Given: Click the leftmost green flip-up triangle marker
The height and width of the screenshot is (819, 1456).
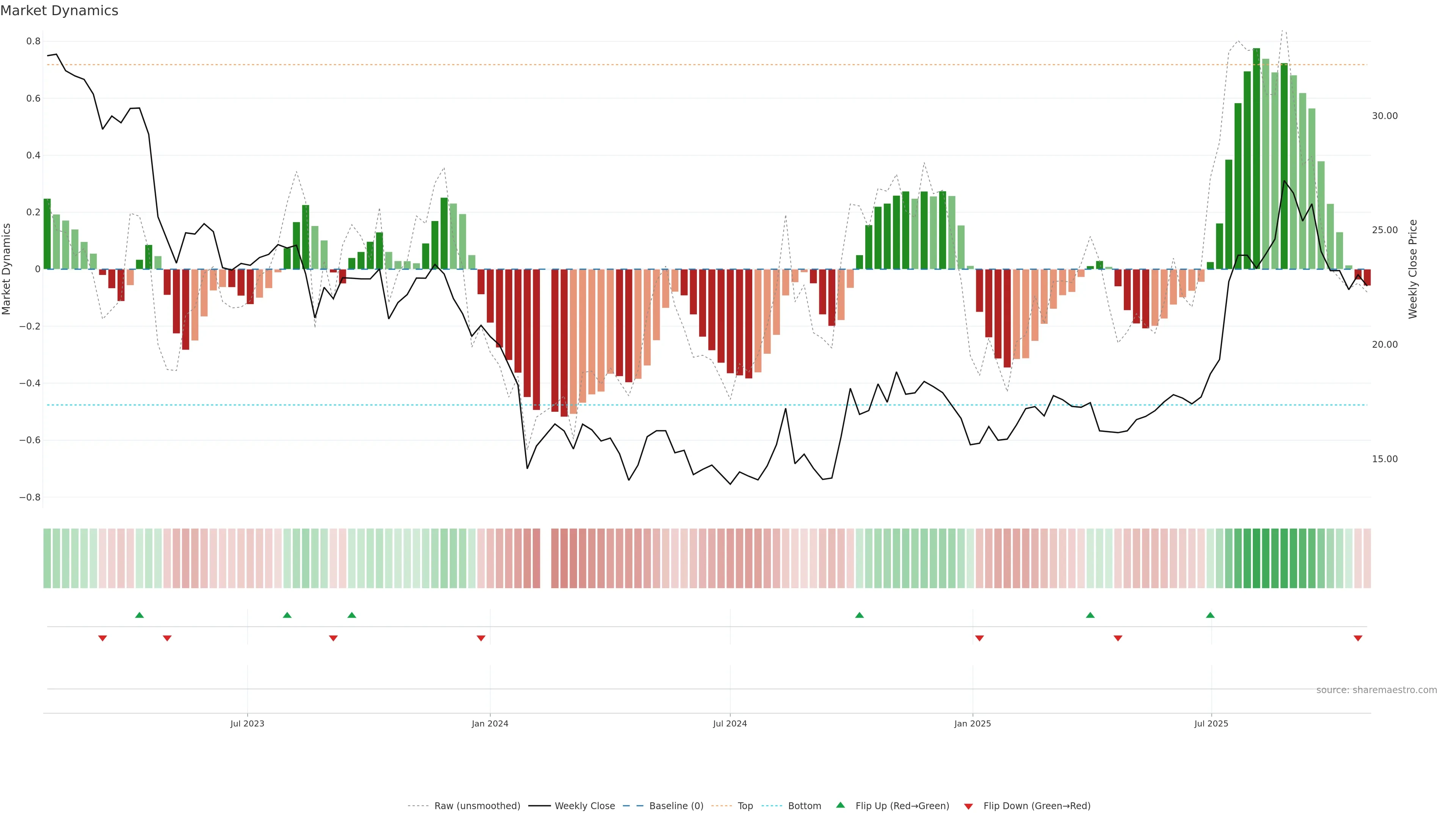Looking at the screenshot, I should 140,615.
